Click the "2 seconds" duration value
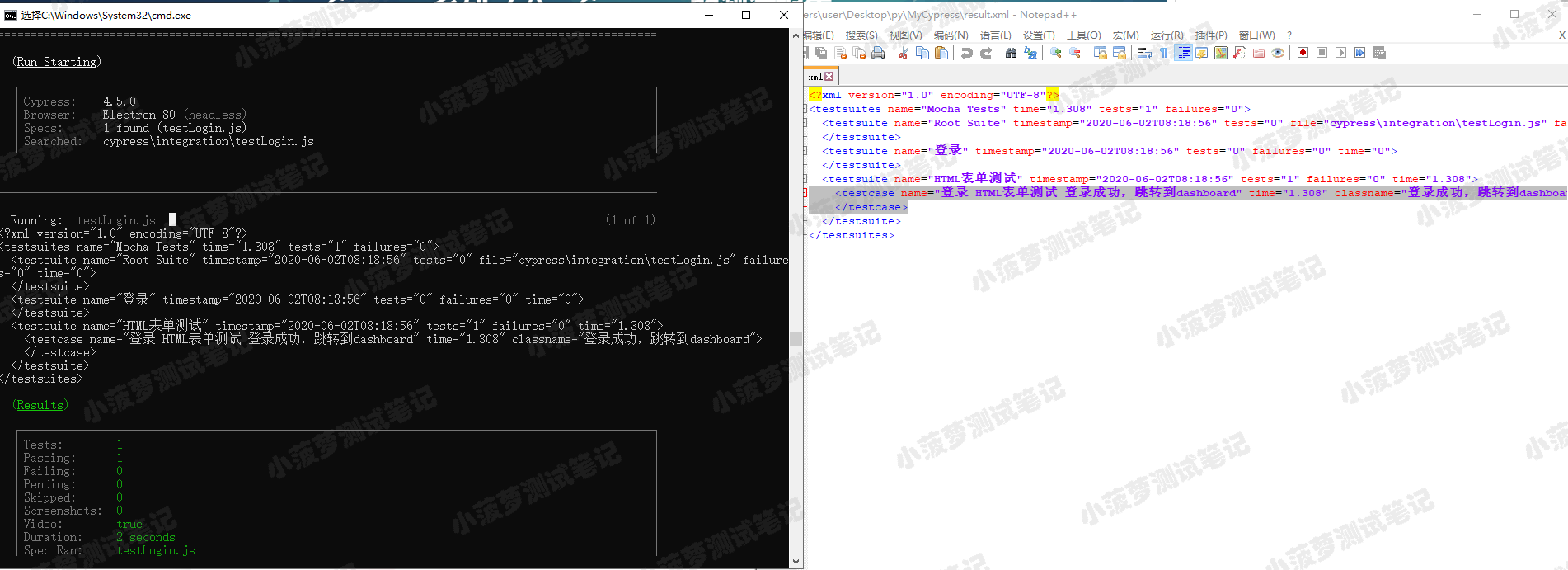The height and width of the screenshot is (570, 1568). tap(146, 537)
